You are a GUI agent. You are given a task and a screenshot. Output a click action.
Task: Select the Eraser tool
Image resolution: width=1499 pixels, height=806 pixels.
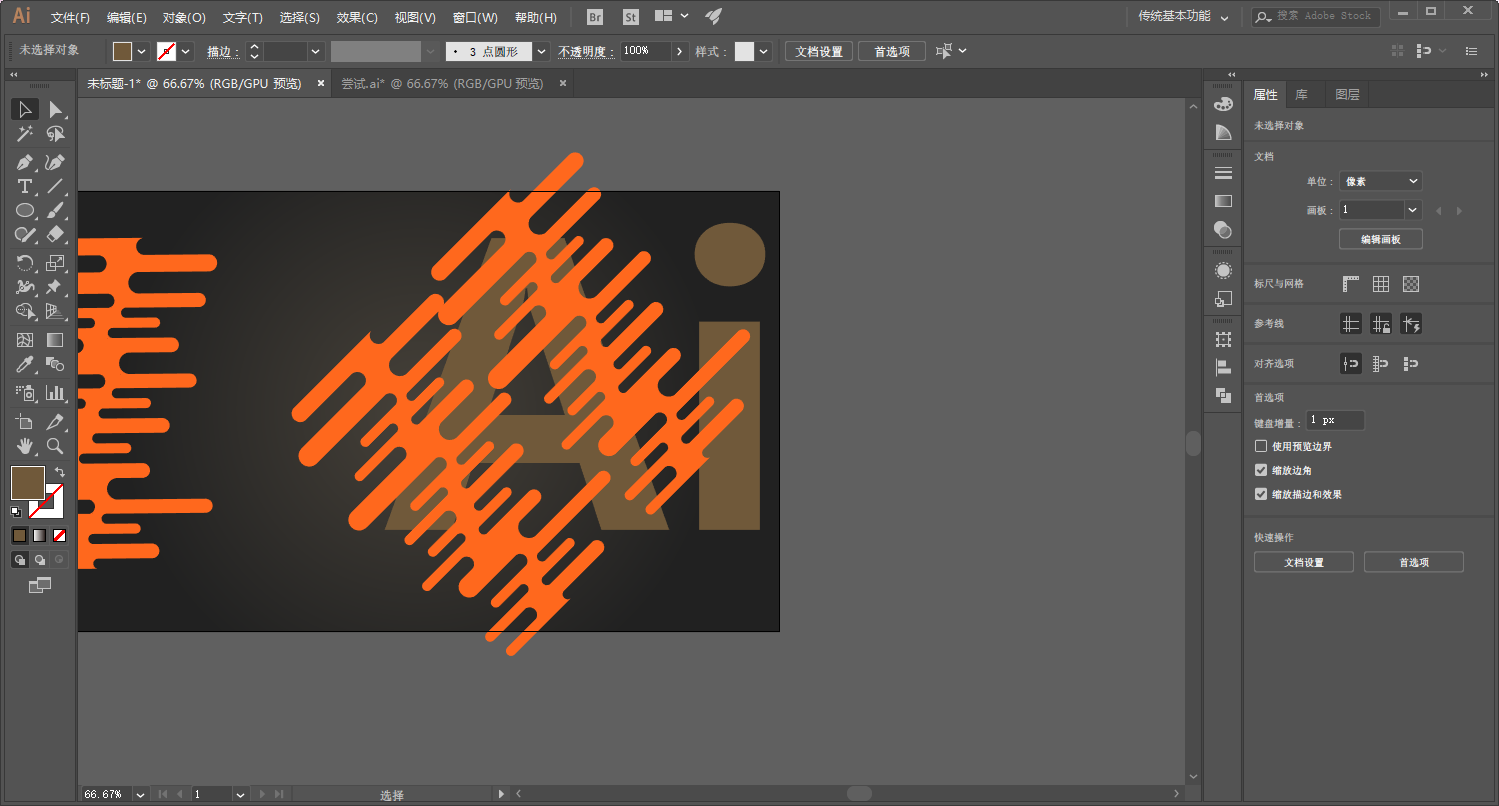55,234
